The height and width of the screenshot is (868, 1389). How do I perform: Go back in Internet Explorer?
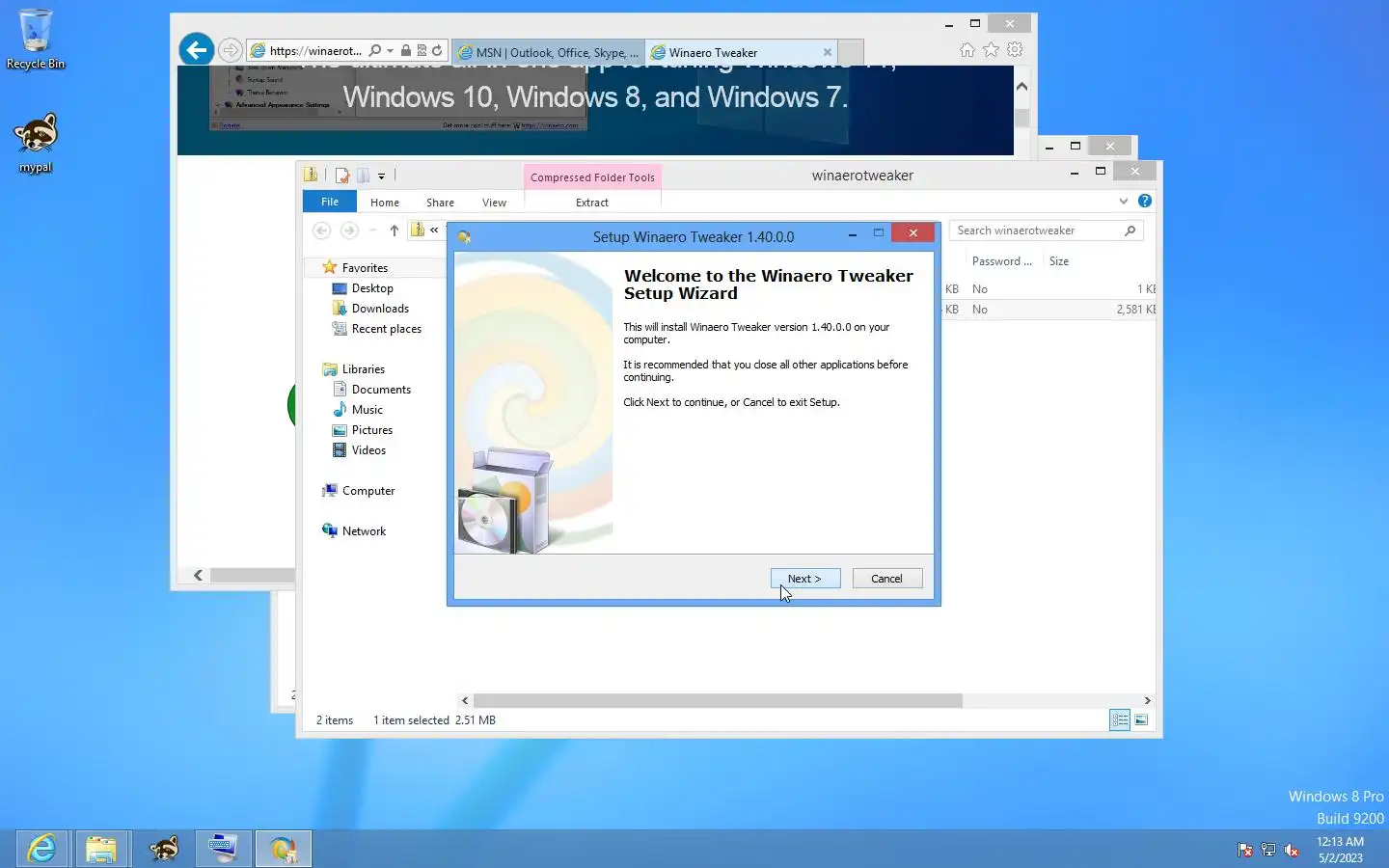pyautogui.click(x=197, y=50)
